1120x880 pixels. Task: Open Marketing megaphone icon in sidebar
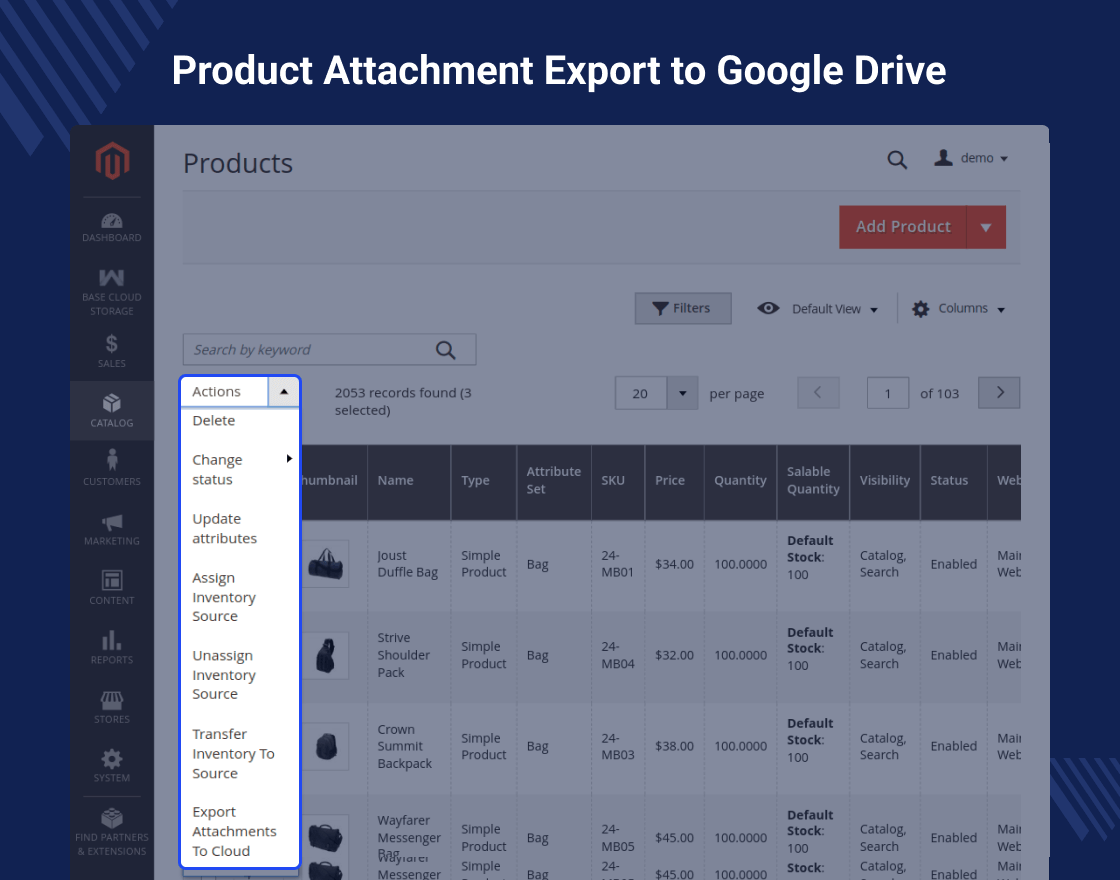point(112,527)
